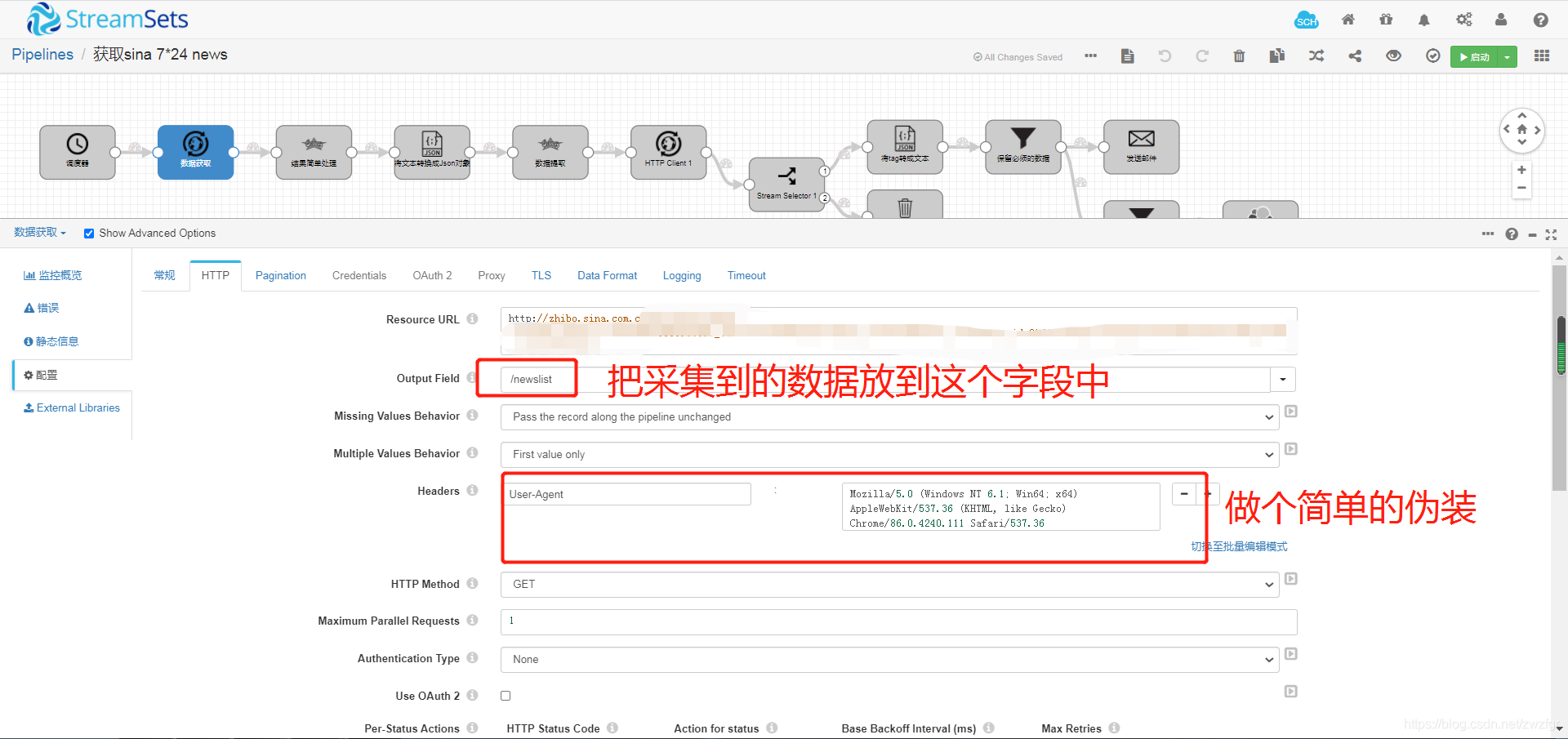This screenshot has width=1568, height=739.
Task: Maximize the configuration panel
Action: pos(1551,234)
